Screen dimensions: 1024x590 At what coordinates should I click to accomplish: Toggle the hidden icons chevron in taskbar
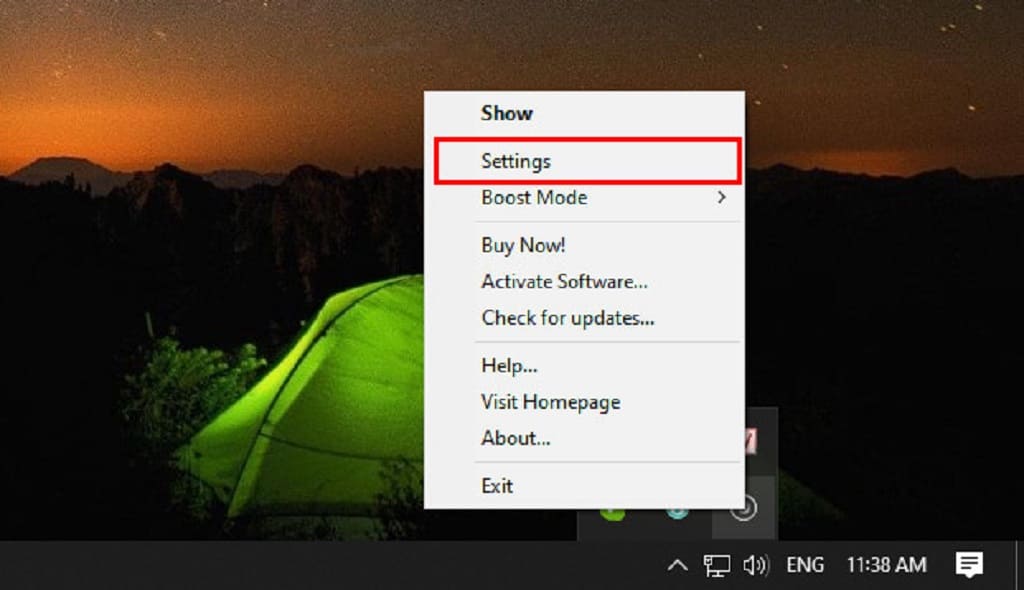(677, 565)
